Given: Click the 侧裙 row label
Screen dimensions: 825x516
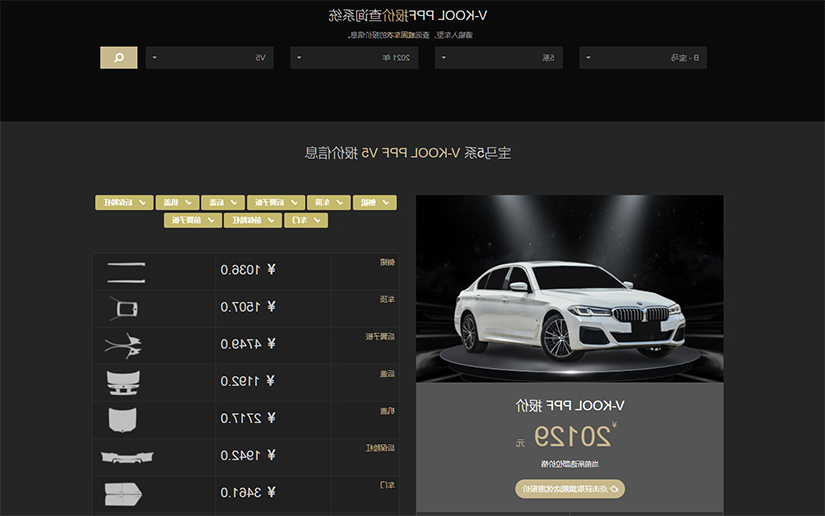Looking at the screenshot, I should (x=388, y=262).
